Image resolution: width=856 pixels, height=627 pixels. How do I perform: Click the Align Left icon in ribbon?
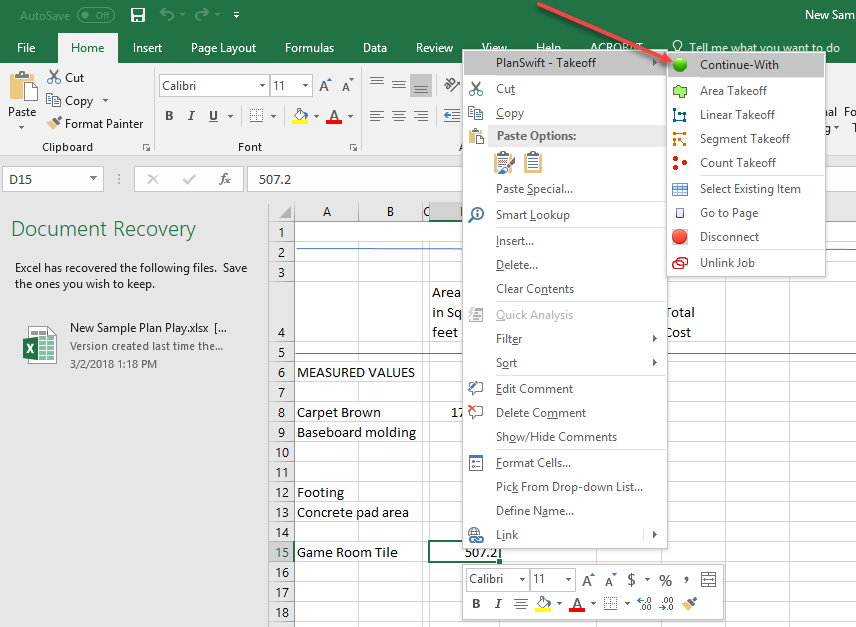(x=377, y=116)
